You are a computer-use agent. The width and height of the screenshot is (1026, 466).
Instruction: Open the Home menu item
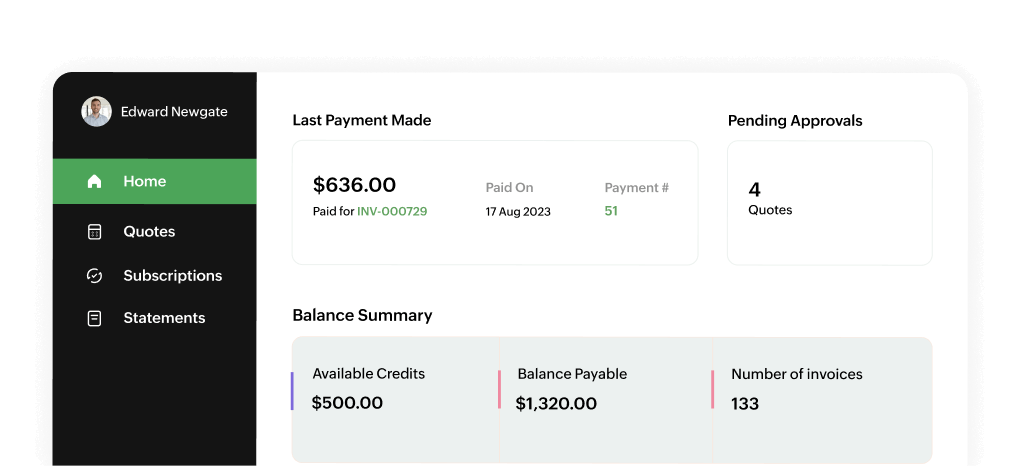pos(145,182)
